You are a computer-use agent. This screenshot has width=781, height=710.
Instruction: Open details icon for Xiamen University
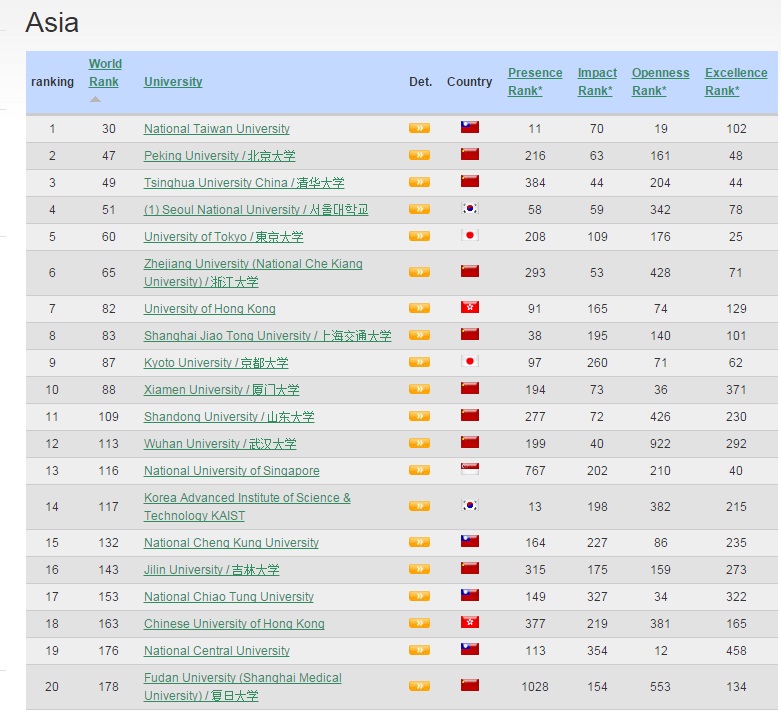tap(419, 389)
